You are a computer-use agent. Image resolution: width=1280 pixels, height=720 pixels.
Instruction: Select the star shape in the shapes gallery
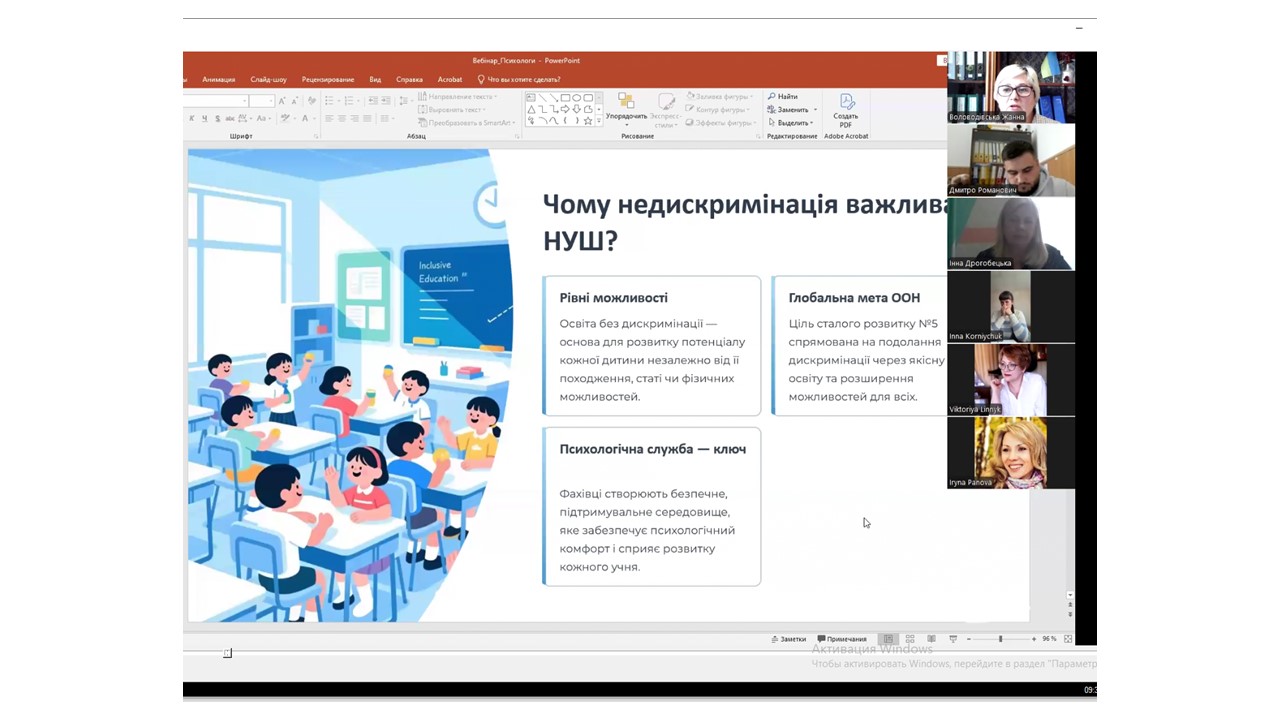[588, 121]
